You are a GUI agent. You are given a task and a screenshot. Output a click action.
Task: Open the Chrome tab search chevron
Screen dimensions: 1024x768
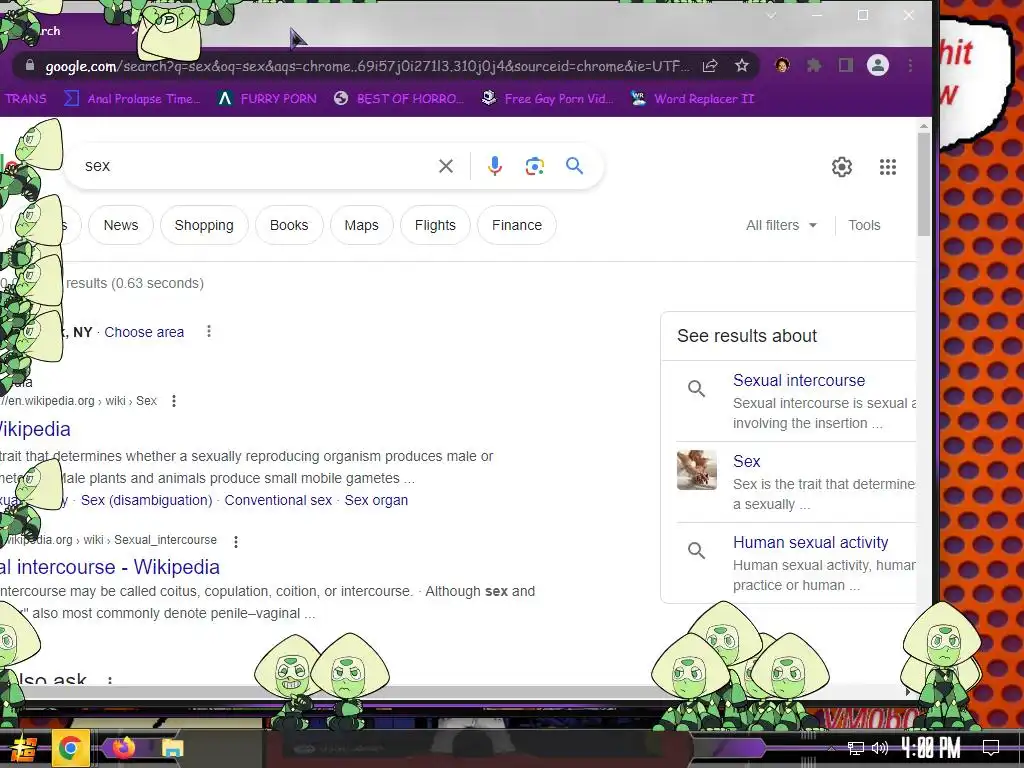(x=771, y=16)
